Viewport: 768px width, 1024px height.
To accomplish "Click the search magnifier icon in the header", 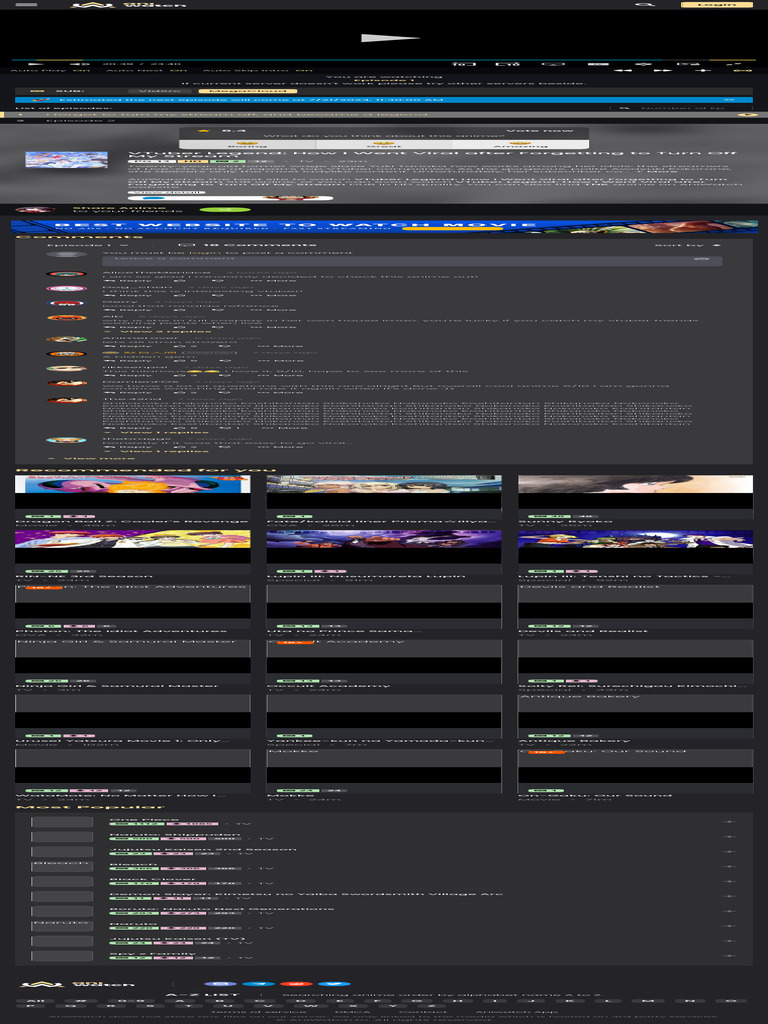I will (x=645, y=5).
